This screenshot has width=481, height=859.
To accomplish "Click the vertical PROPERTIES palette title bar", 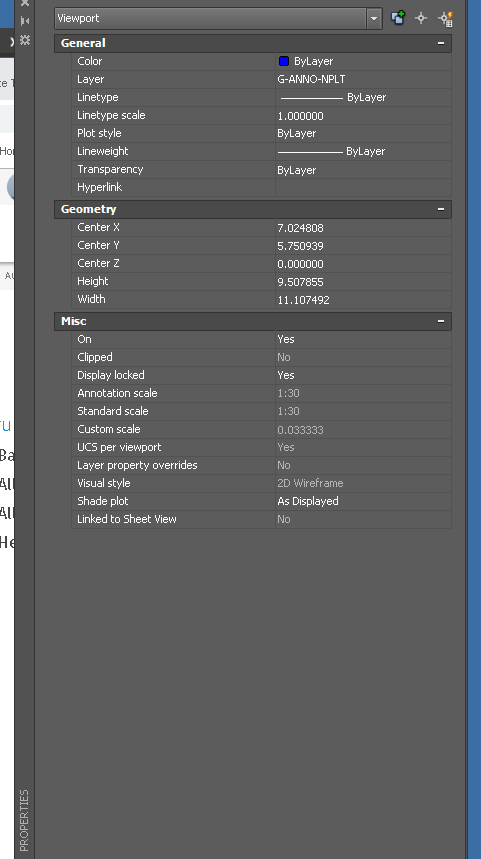I will tap(25, 820).
